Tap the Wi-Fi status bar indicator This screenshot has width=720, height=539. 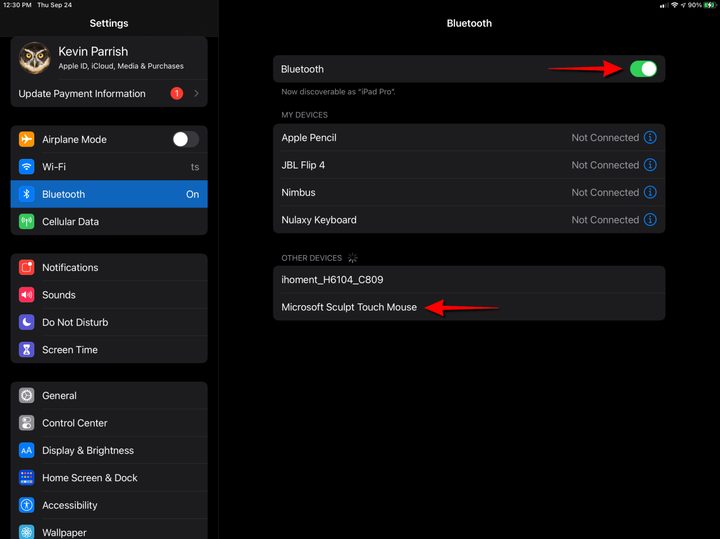click(675, 5)
